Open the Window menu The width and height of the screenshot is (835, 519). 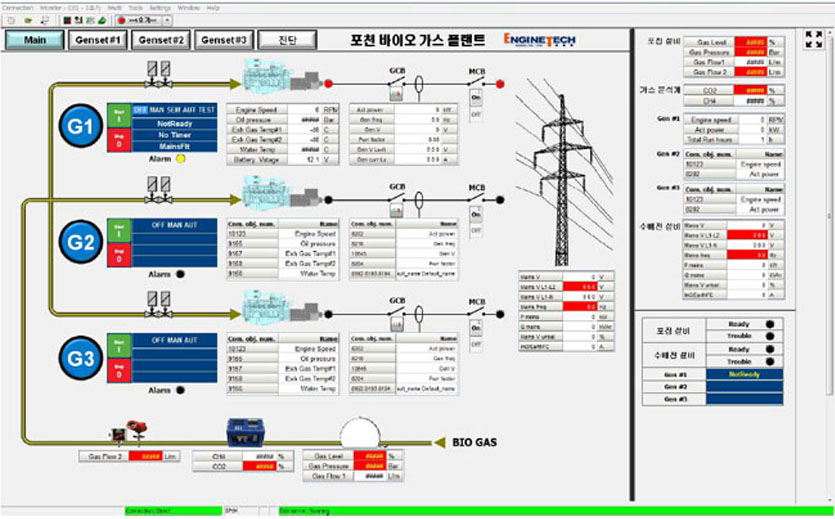[189, 8]
